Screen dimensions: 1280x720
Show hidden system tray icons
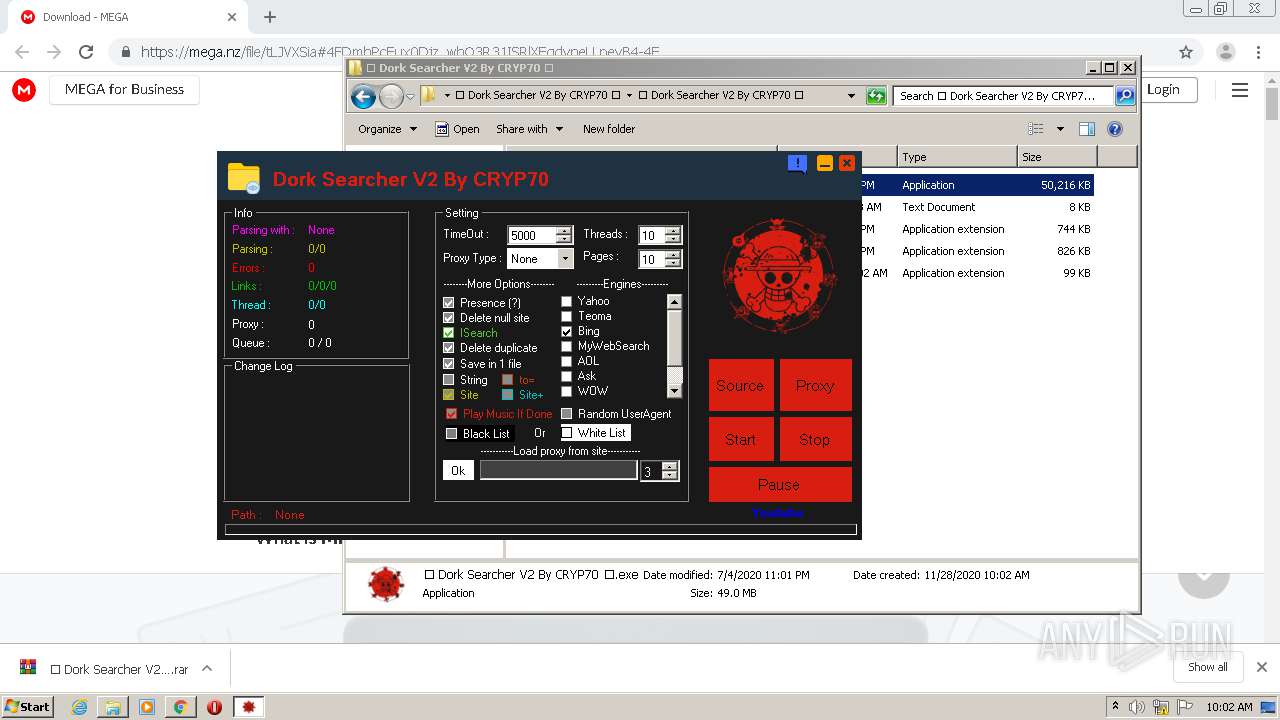click(1116, 707)
